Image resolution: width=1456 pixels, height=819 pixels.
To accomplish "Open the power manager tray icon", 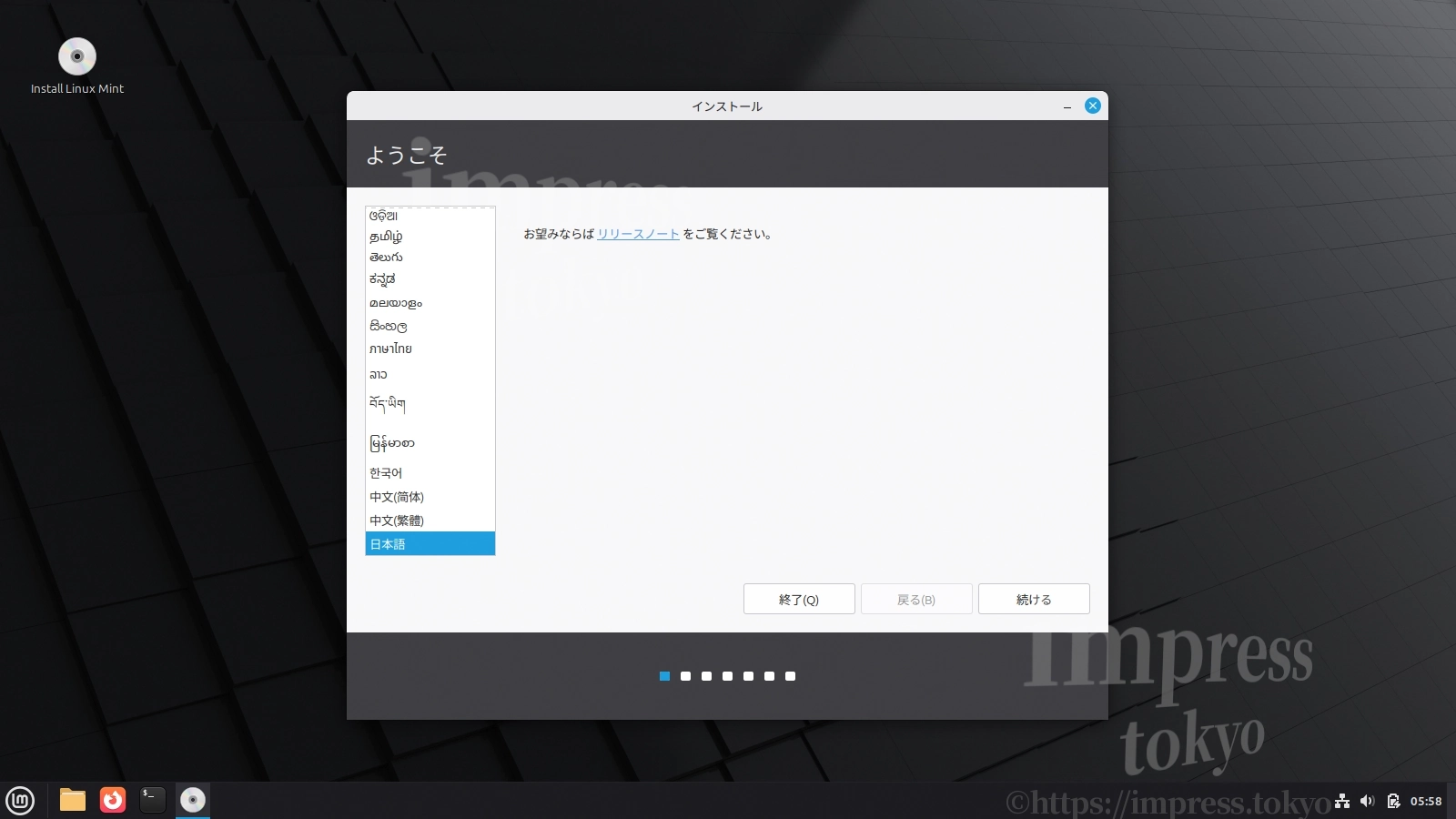I will coord(1393,801).
